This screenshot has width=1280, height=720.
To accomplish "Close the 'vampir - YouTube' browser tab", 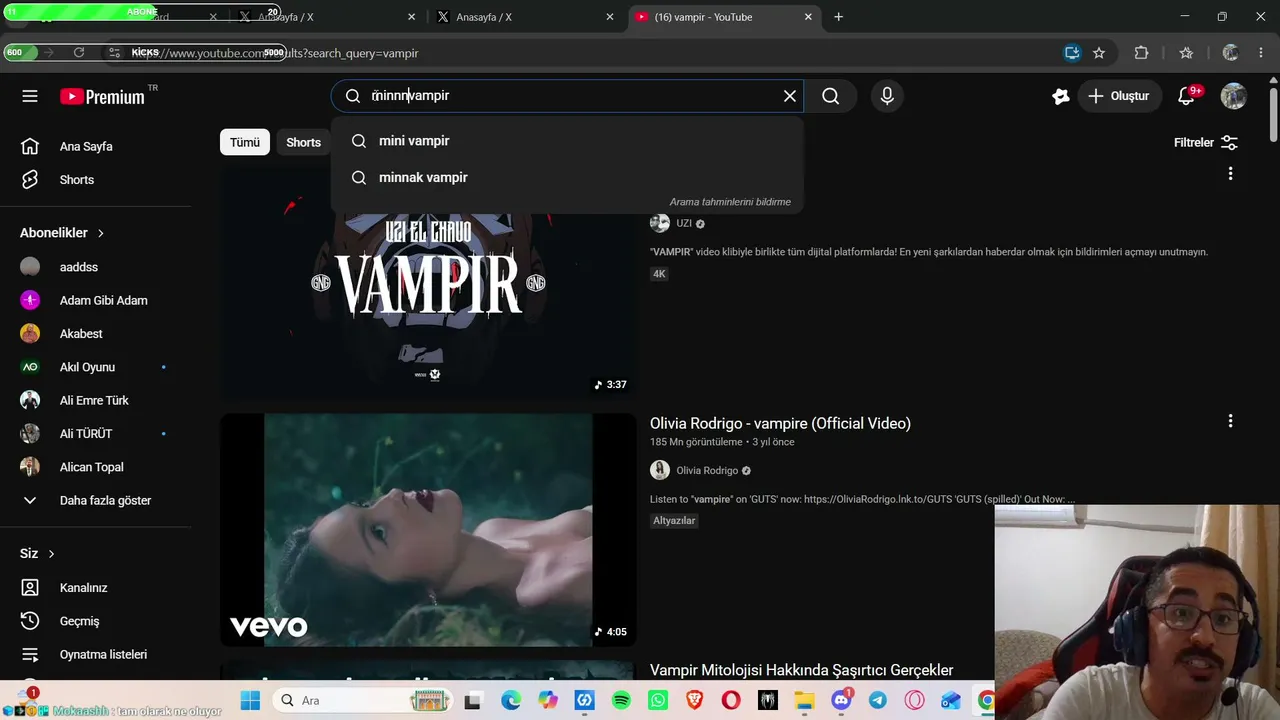I will (808, 17).
